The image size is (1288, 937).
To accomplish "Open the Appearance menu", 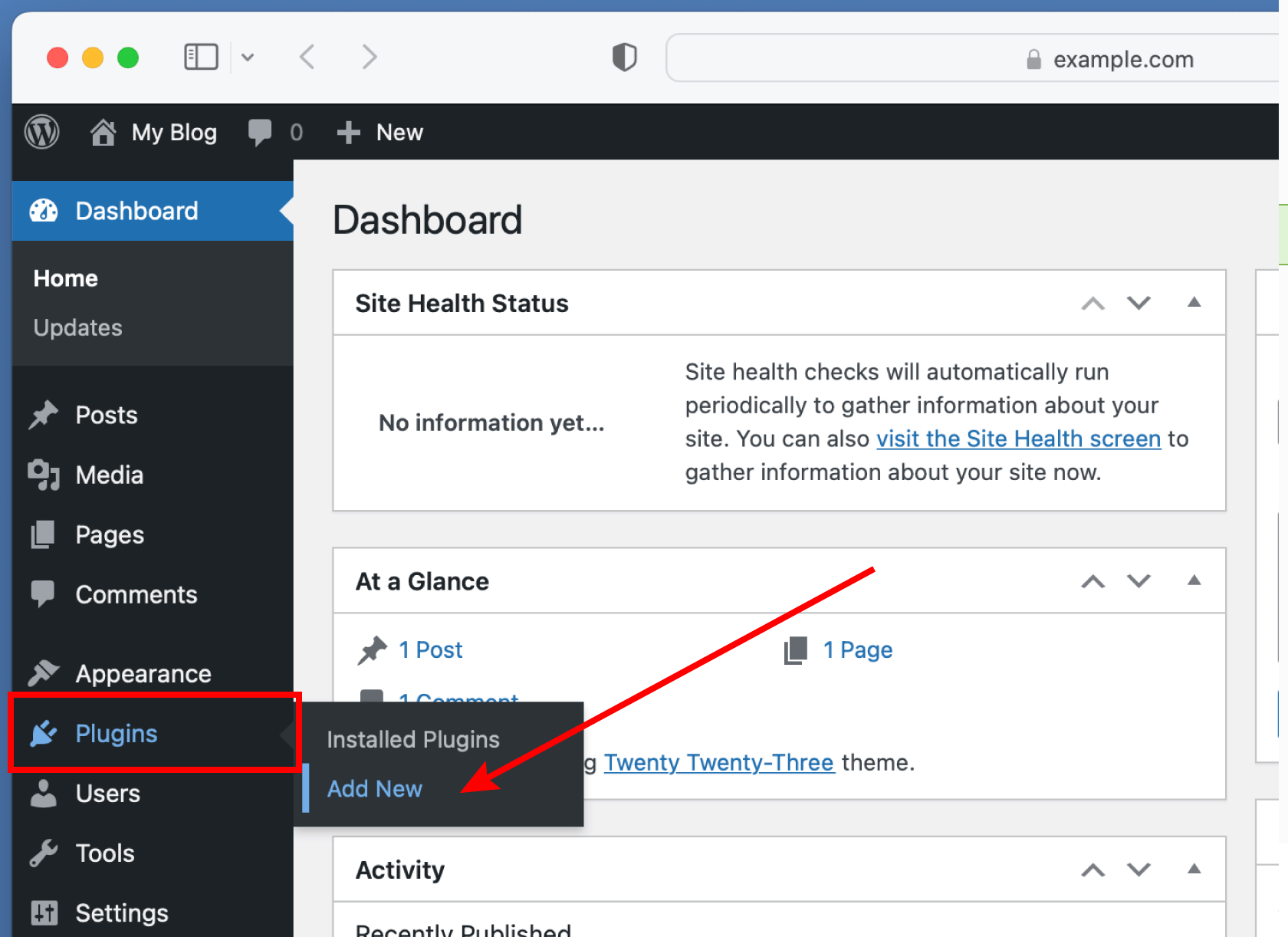I will pos(153,673).
